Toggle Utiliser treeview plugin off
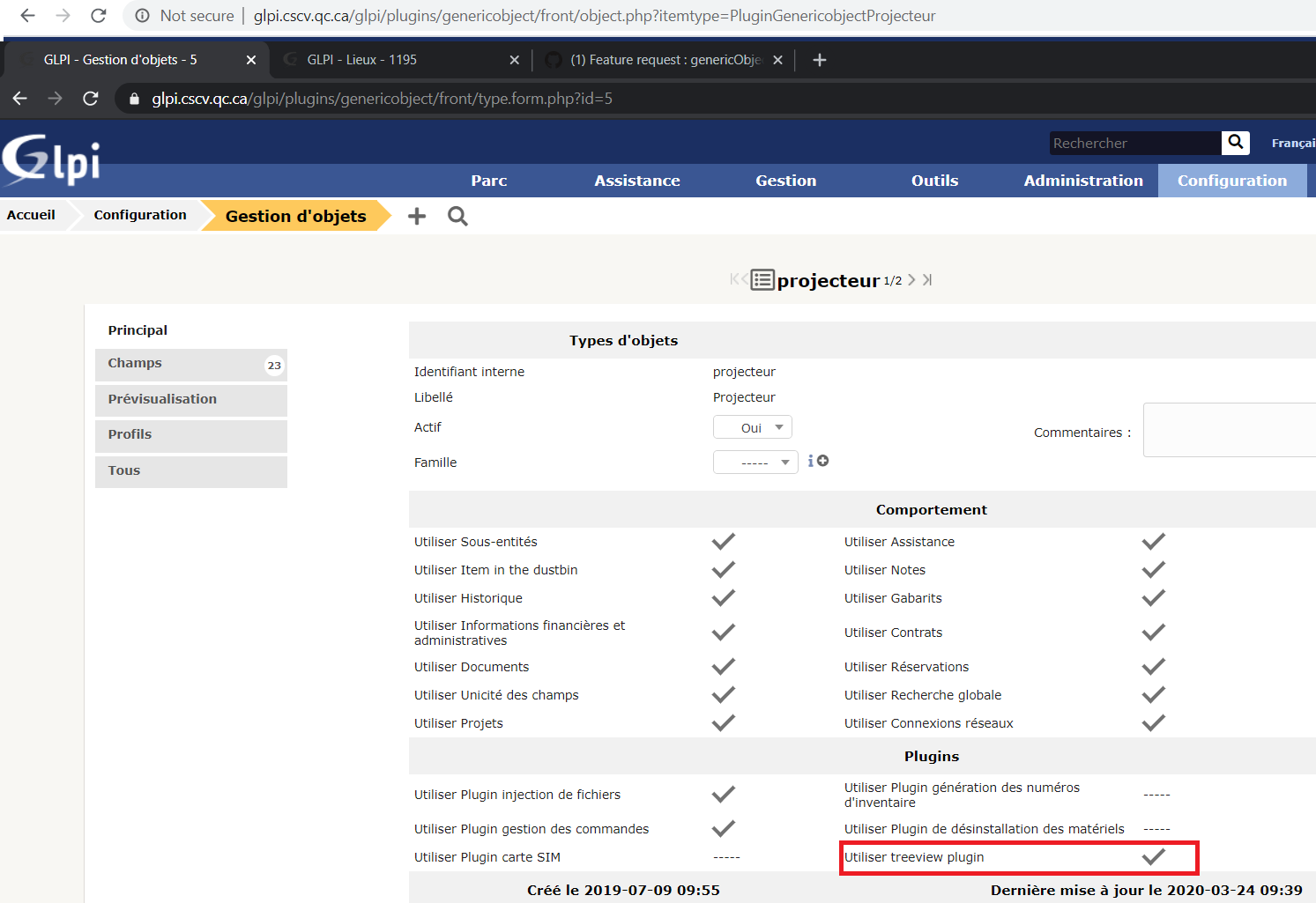The width and height of the screenshot is (1316, 903). point(1153,856)
